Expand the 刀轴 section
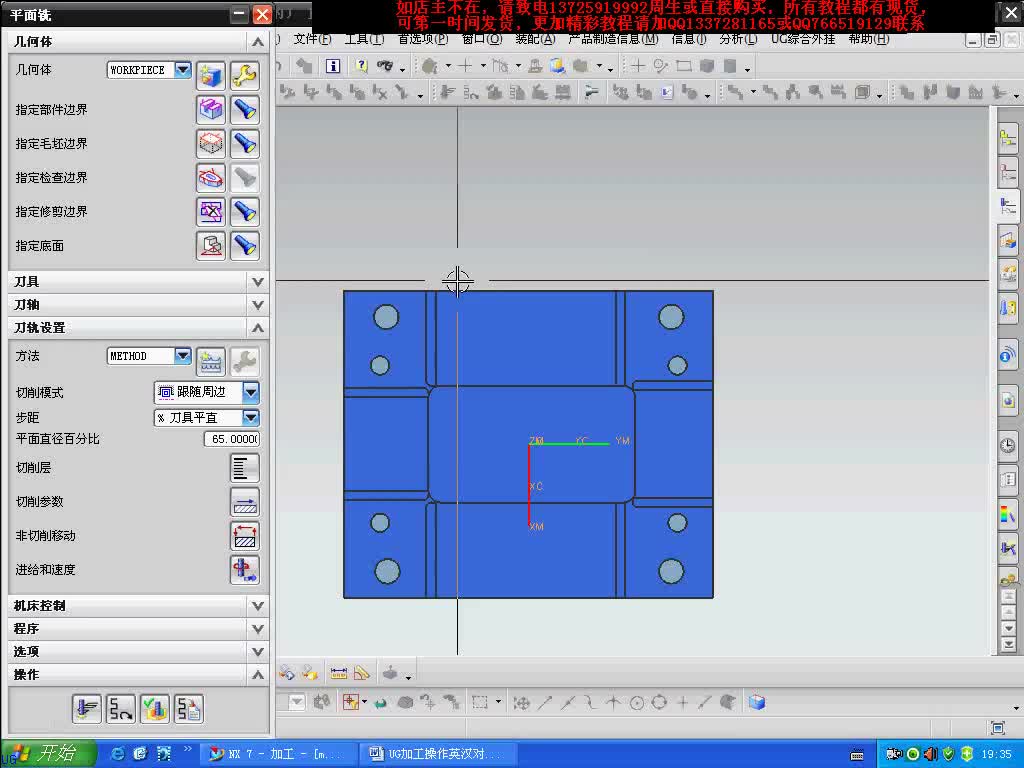The width and height of the screenshot is (1024, 768). [258, 305]
